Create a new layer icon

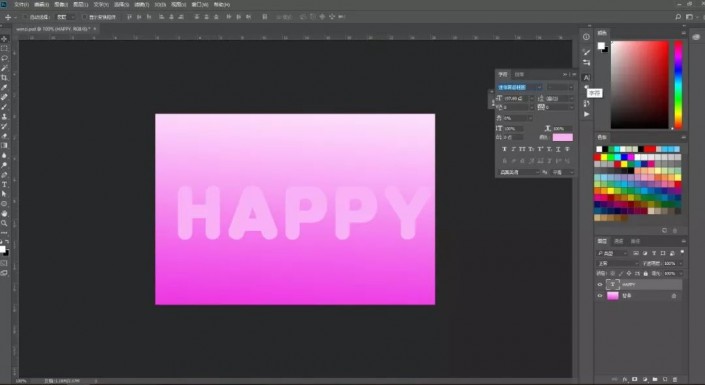click(x=665, y=380)
